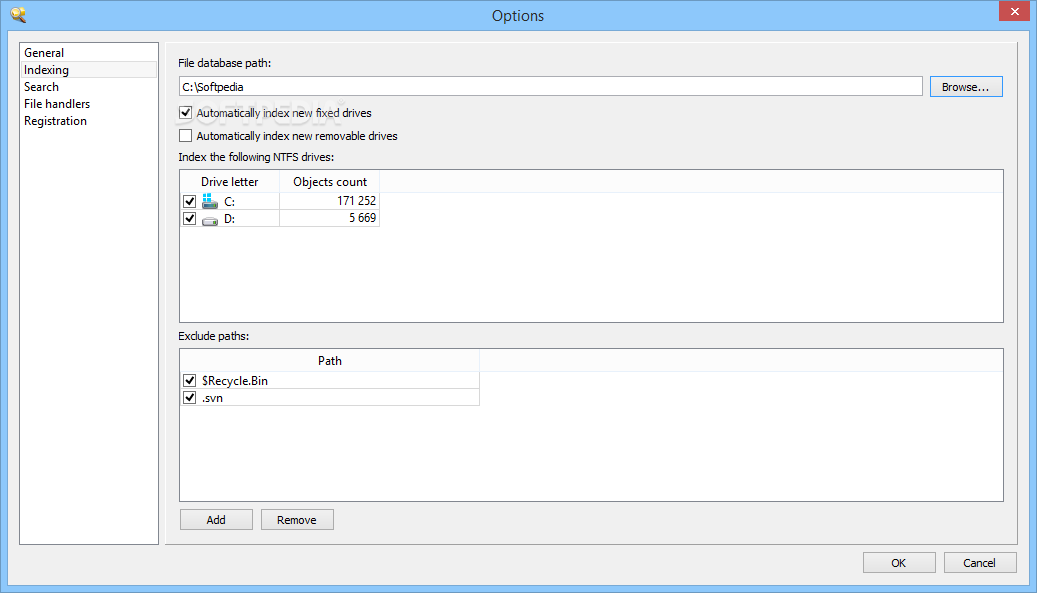
Task: Click the Cancel button
Action: (x=979, y=563)
